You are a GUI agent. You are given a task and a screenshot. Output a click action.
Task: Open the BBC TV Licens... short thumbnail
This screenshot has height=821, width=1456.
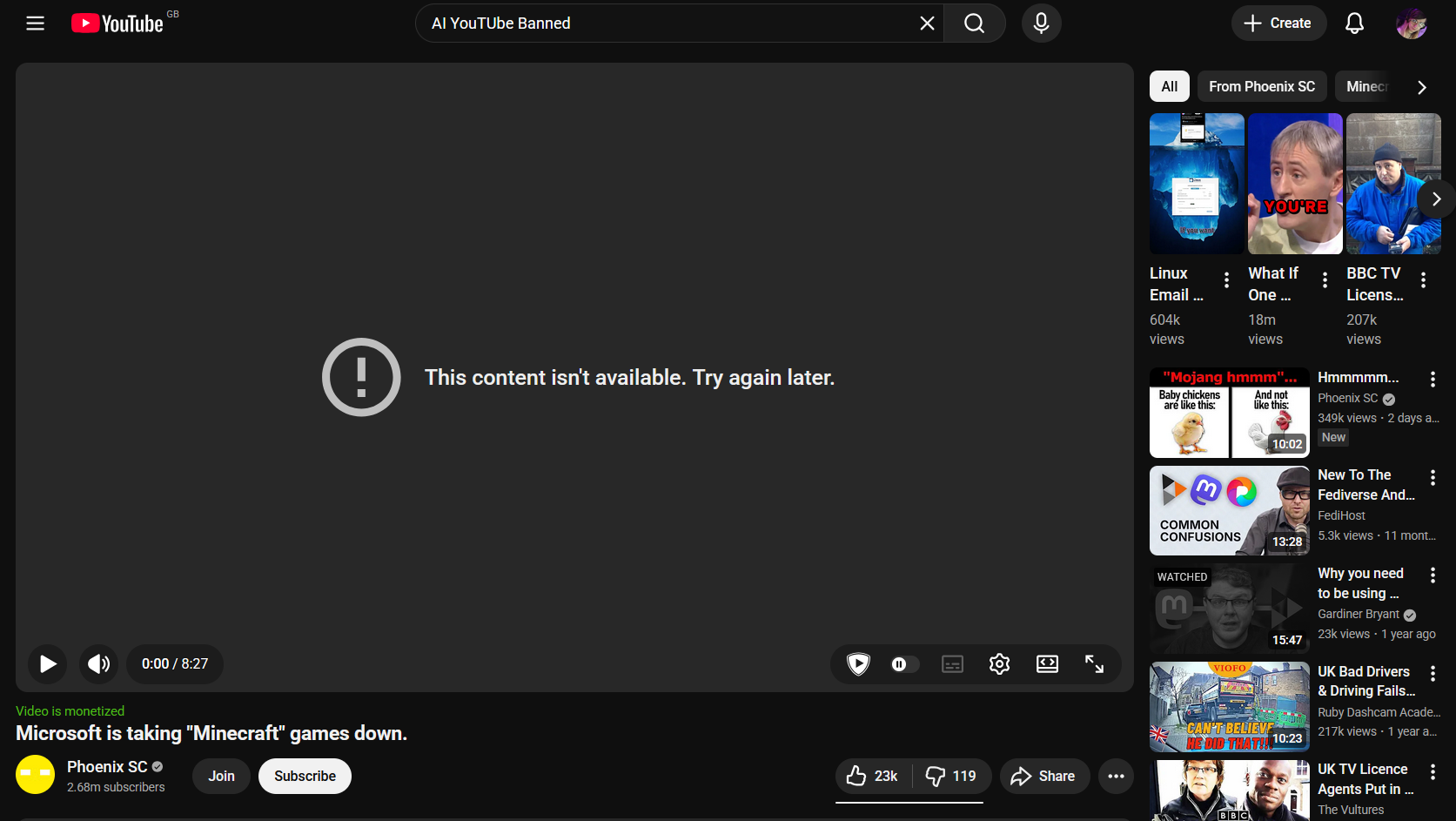1393,184
